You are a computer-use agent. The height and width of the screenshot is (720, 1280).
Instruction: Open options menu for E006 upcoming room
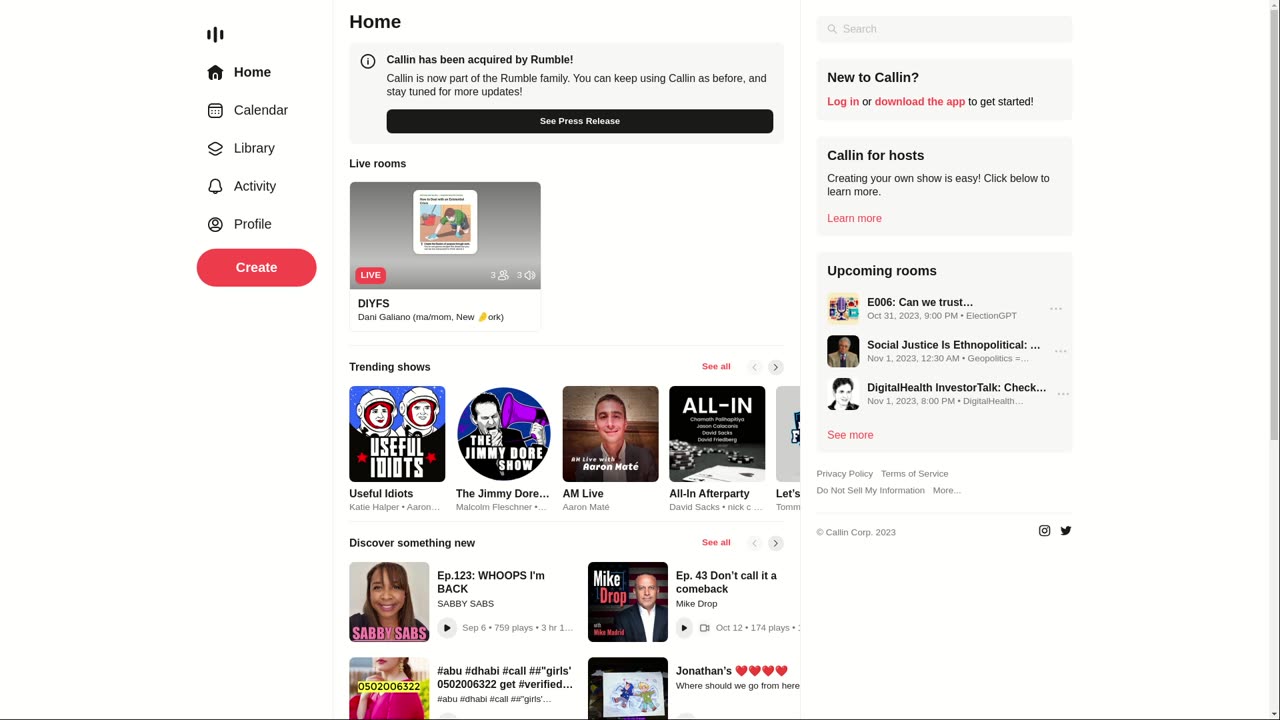[x=1056, y=309]
